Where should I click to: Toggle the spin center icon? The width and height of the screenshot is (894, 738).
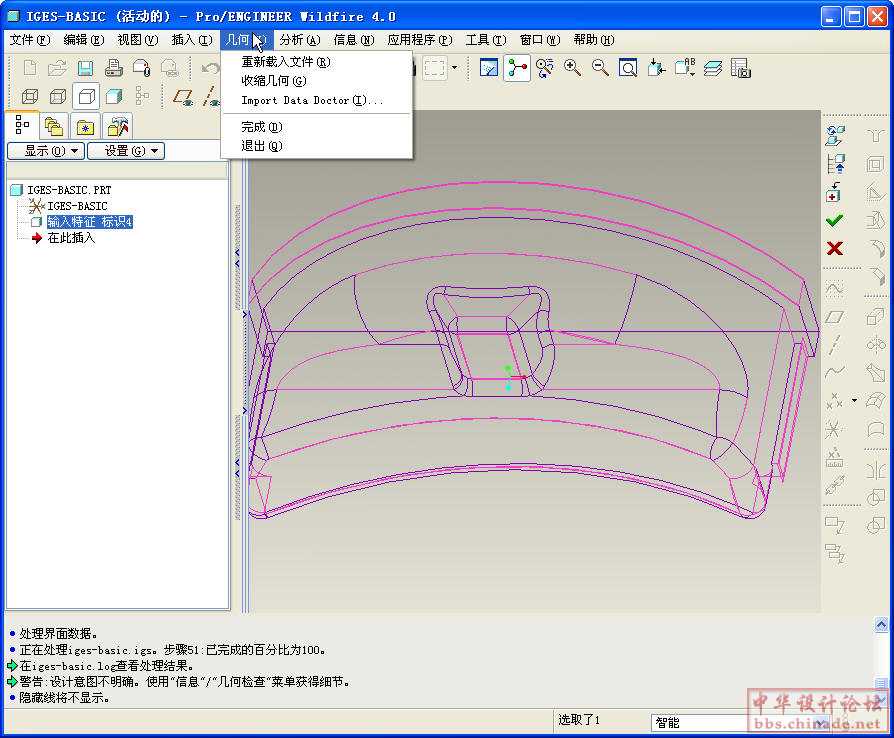(517, 68)
